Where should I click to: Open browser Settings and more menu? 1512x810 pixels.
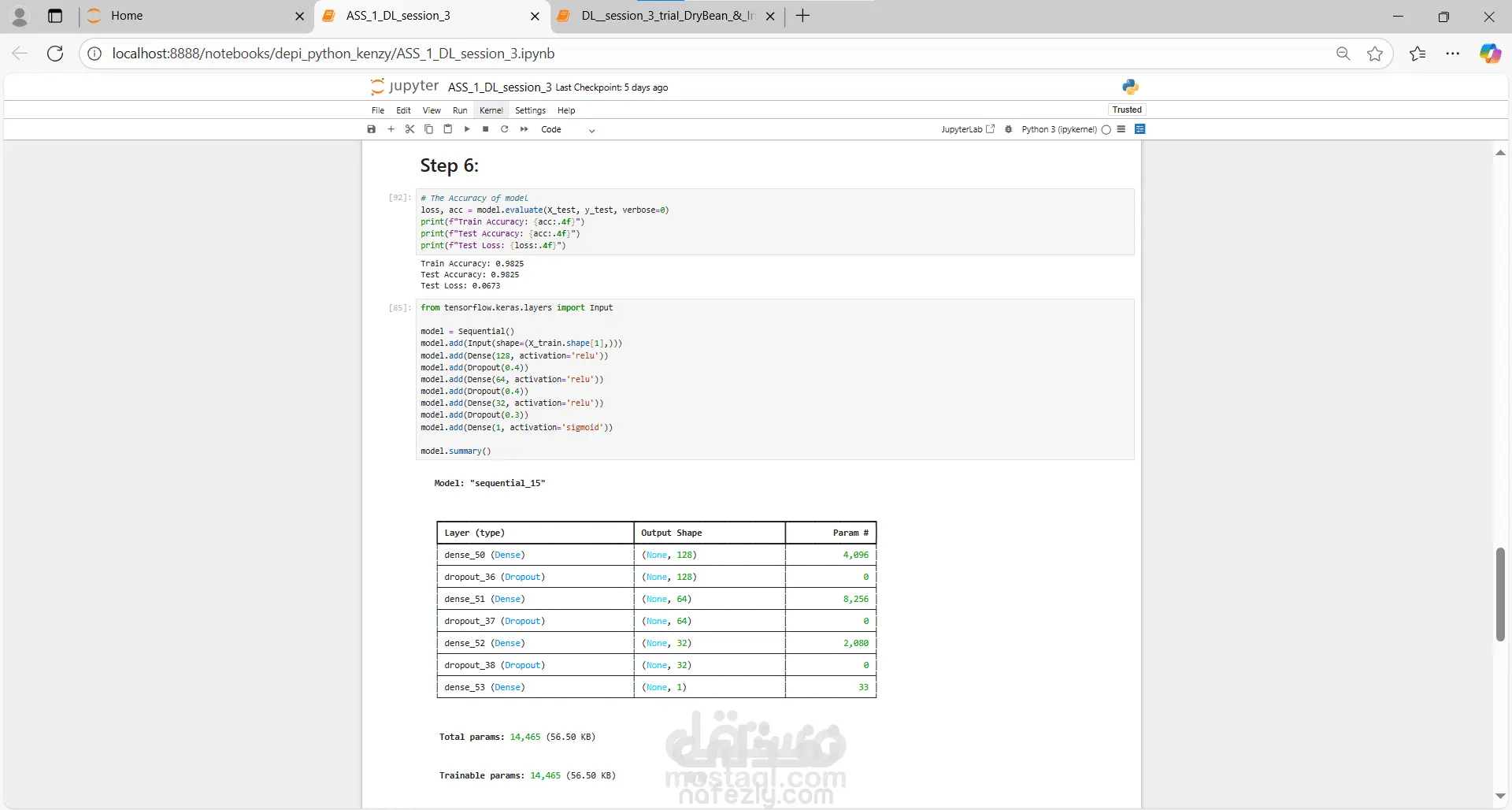(1453, 54)
